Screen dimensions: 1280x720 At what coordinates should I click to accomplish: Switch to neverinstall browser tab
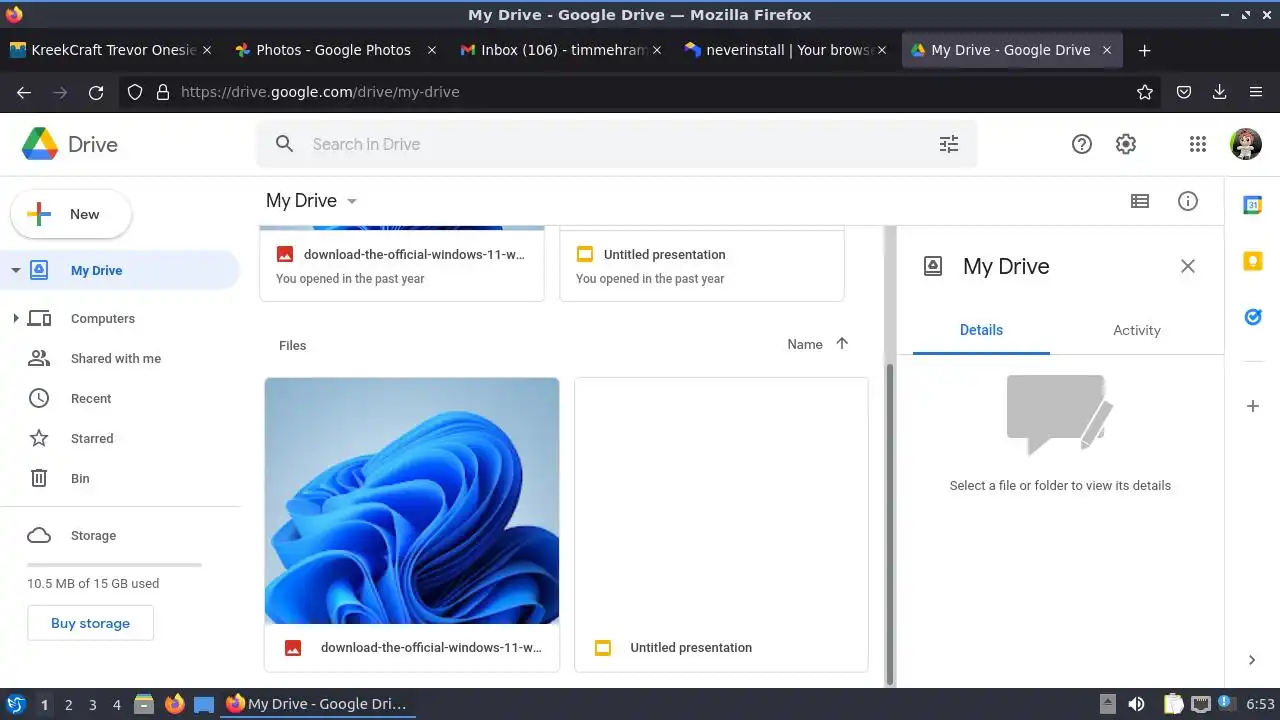[x=785, y=50]
